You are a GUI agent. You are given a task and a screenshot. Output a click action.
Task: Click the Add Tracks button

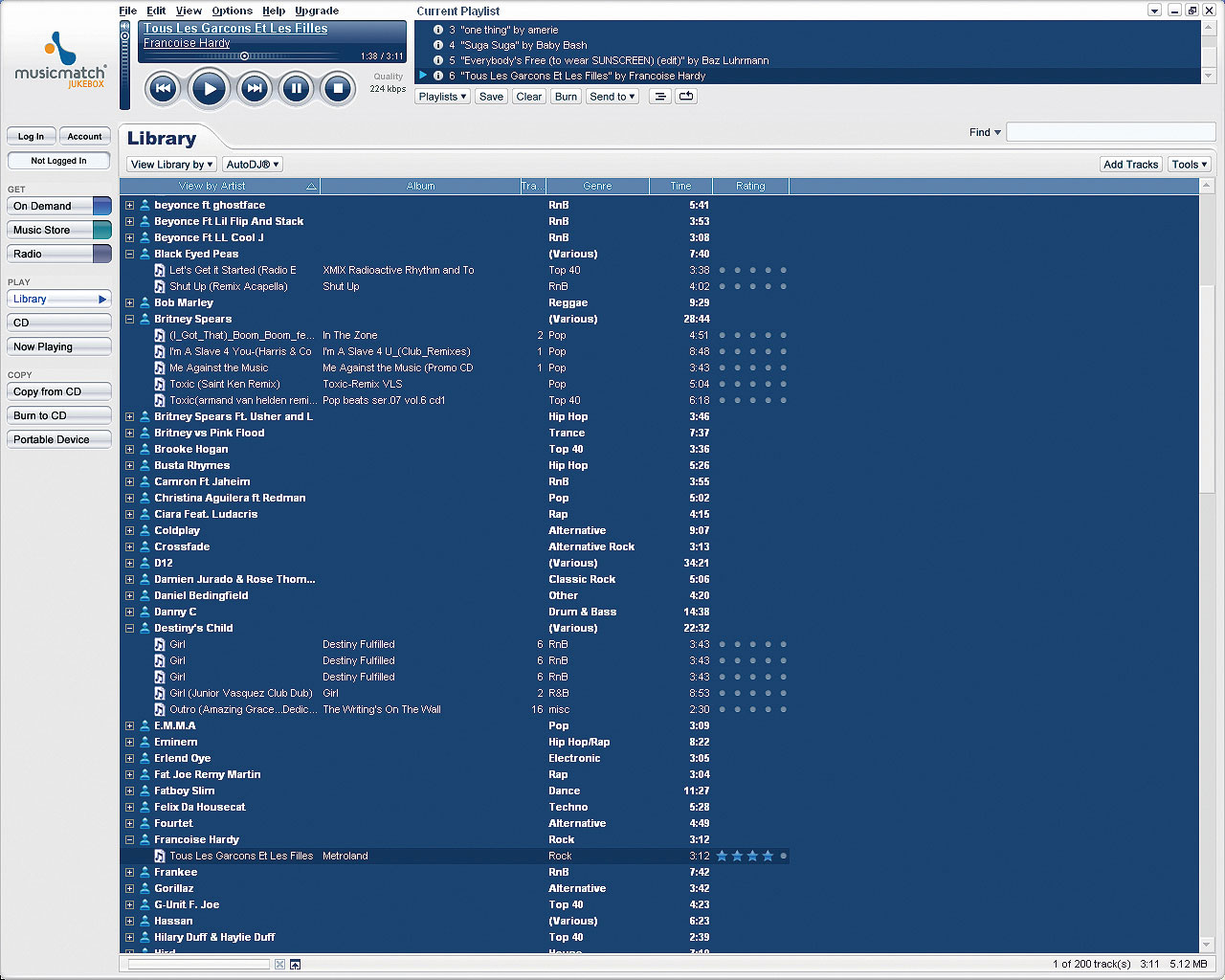pos(1130,165)
